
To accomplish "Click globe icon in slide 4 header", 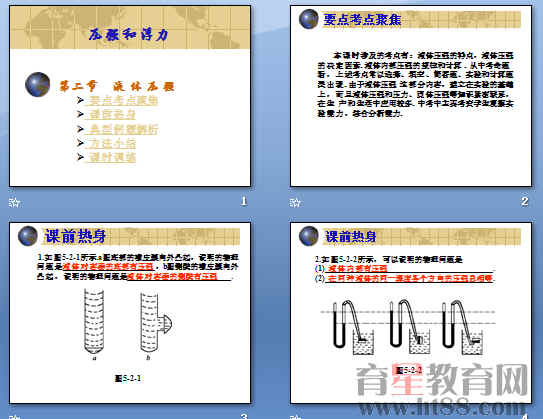I will click(309, 236).
